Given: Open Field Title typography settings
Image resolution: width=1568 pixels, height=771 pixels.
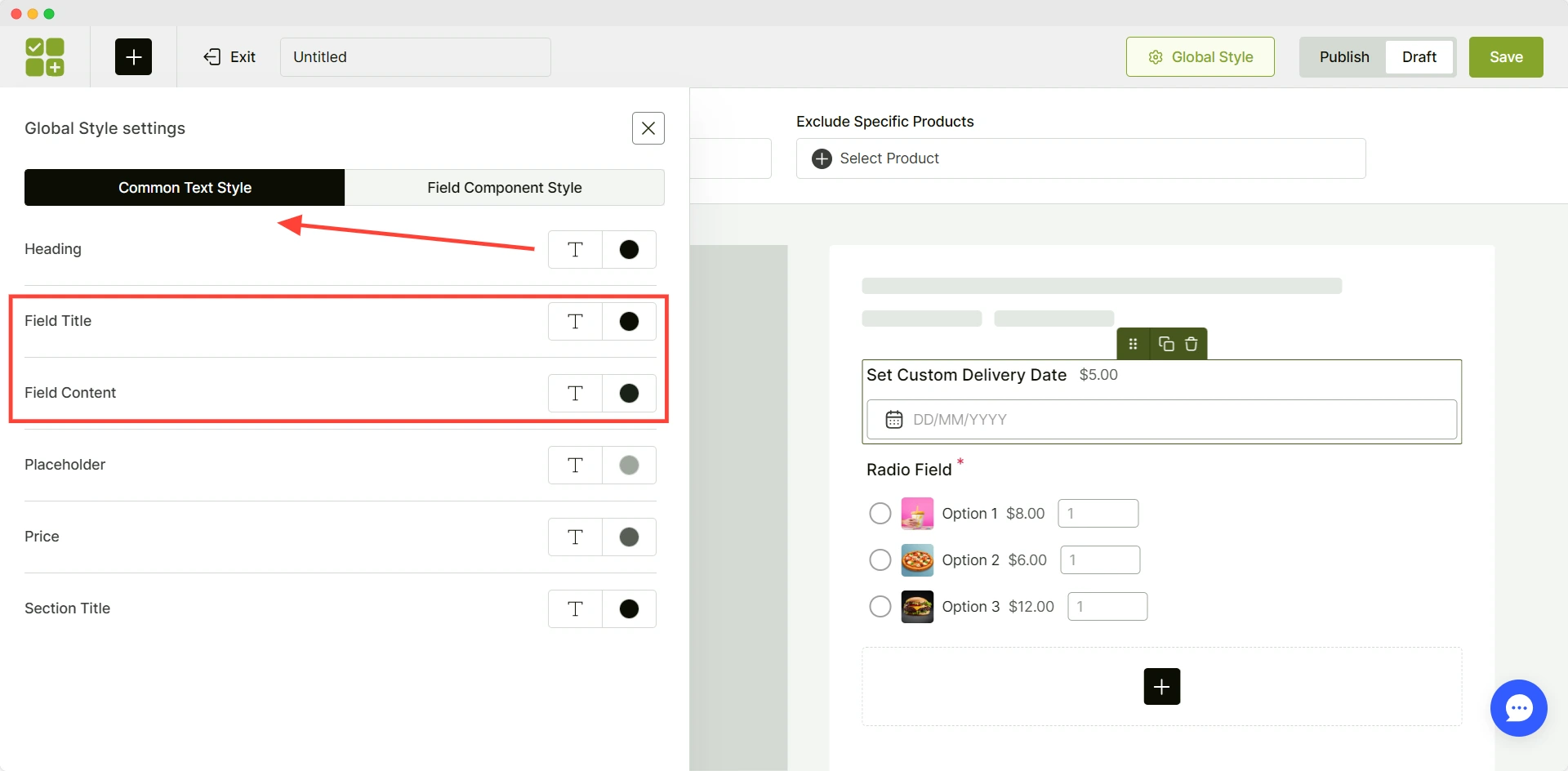Looking at the screenshot, I should point(575,322).
